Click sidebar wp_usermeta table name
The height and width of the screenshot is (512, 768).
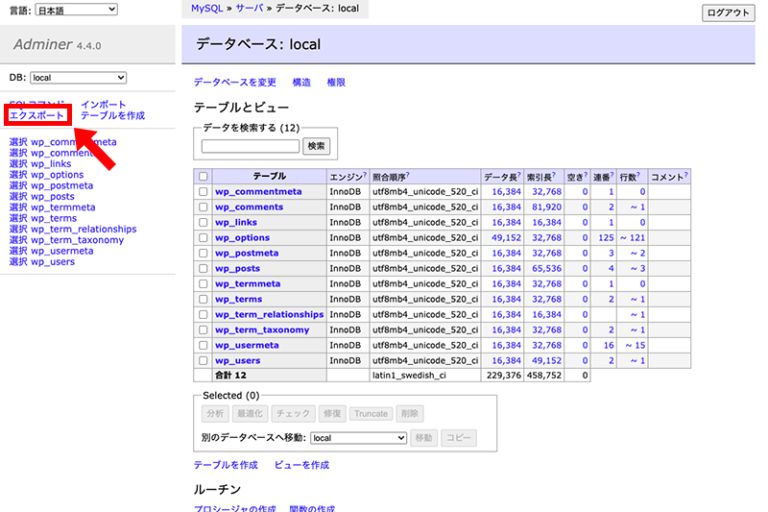pyautogui.click(x=62, y=251)
